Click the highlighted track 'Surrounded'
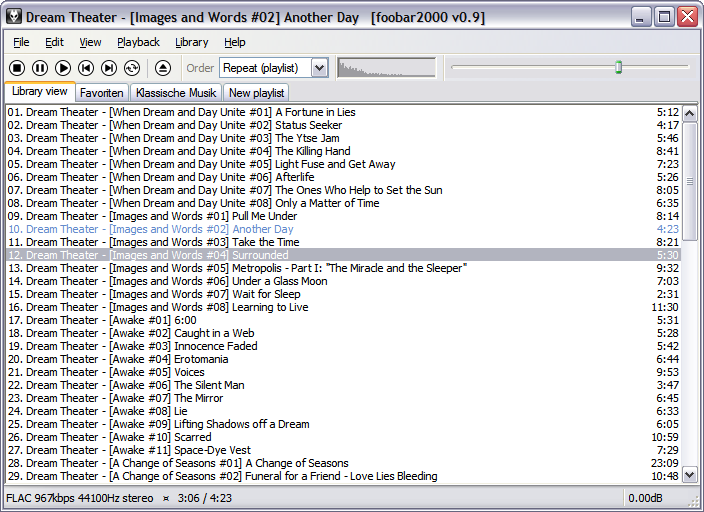Viewport: 704px width, 512px height. tap(343, 255)
